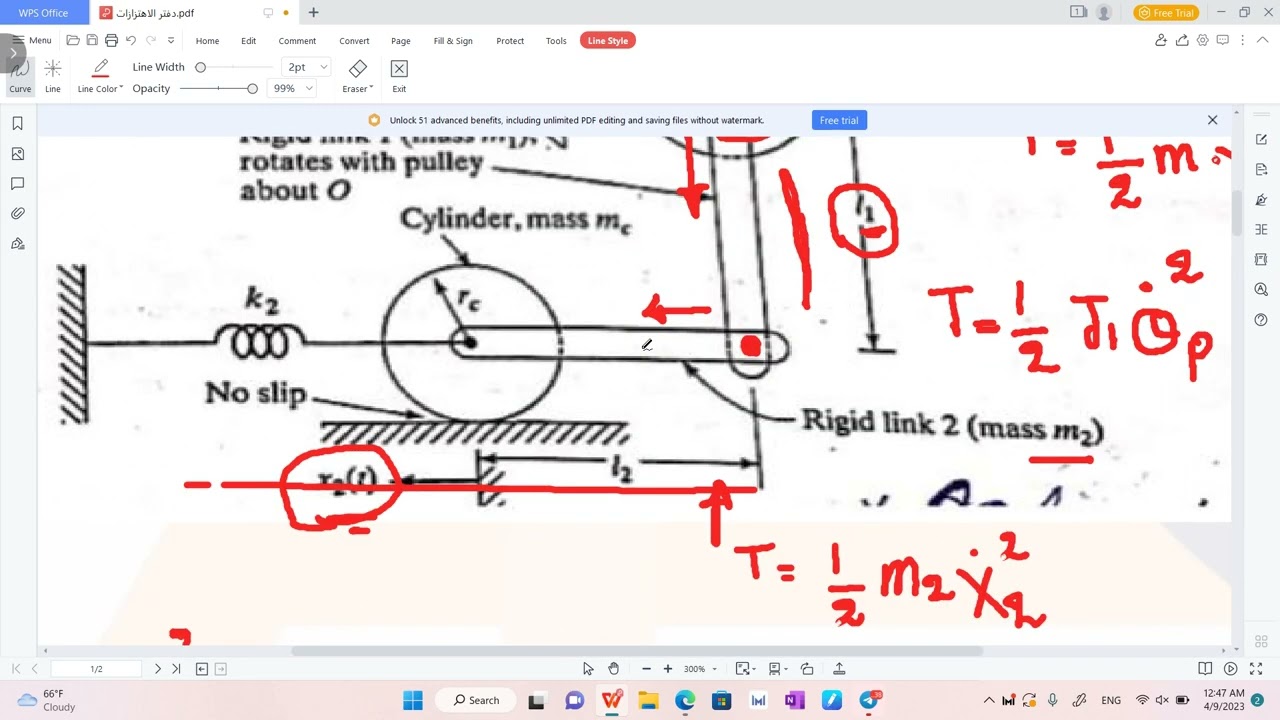Switch to the Tools tab
The width and height of the screenshot is (1280, 720).
(x=556, y=41)
